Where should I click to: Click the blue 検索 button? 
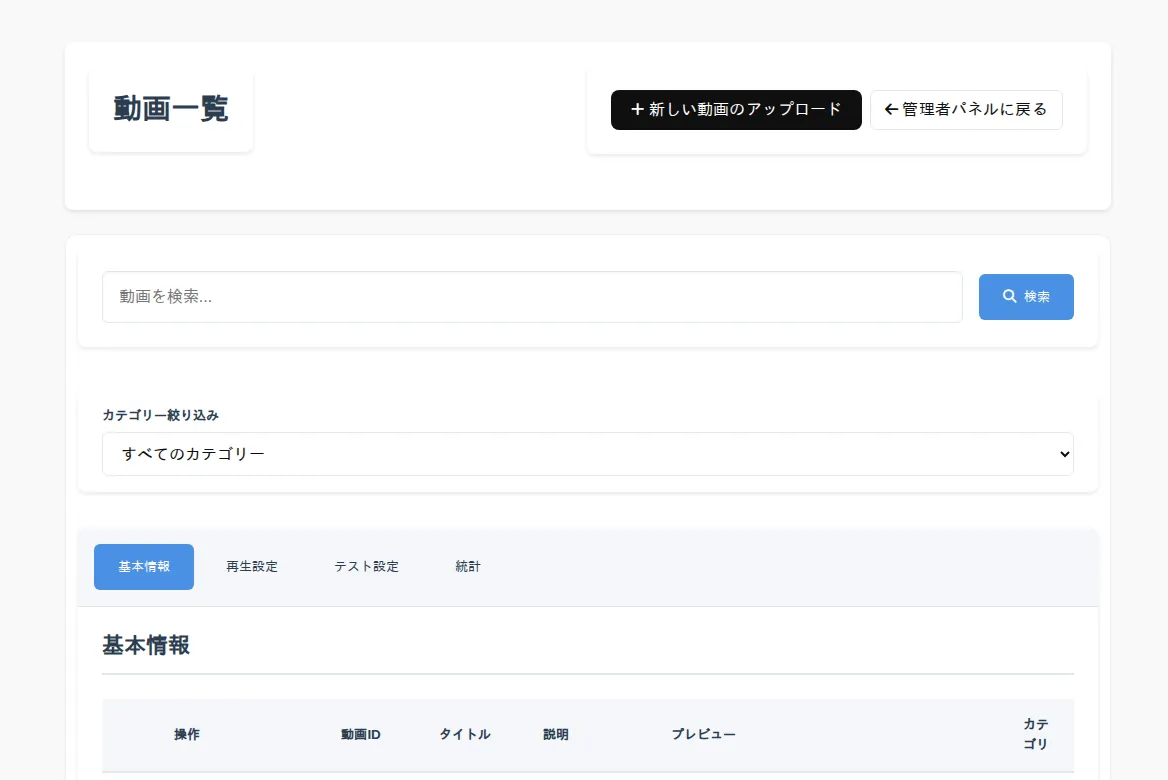coord(1026,297)
